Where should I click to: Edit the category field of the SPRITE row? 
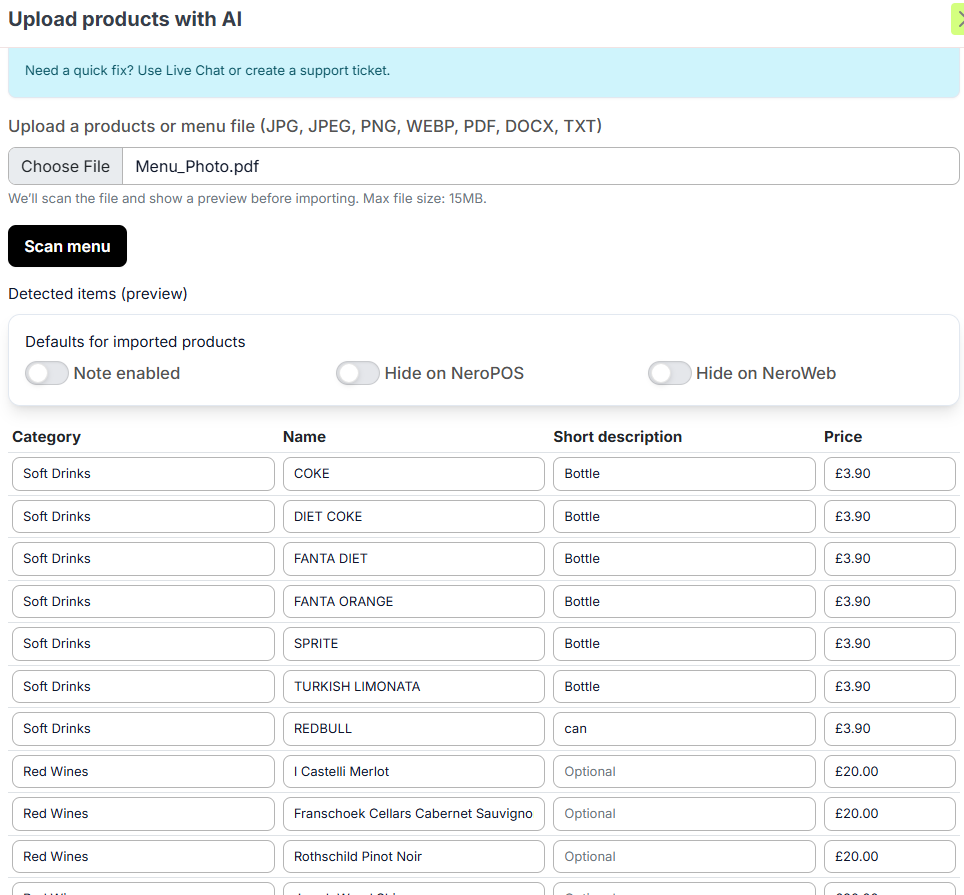coord(143,644)
